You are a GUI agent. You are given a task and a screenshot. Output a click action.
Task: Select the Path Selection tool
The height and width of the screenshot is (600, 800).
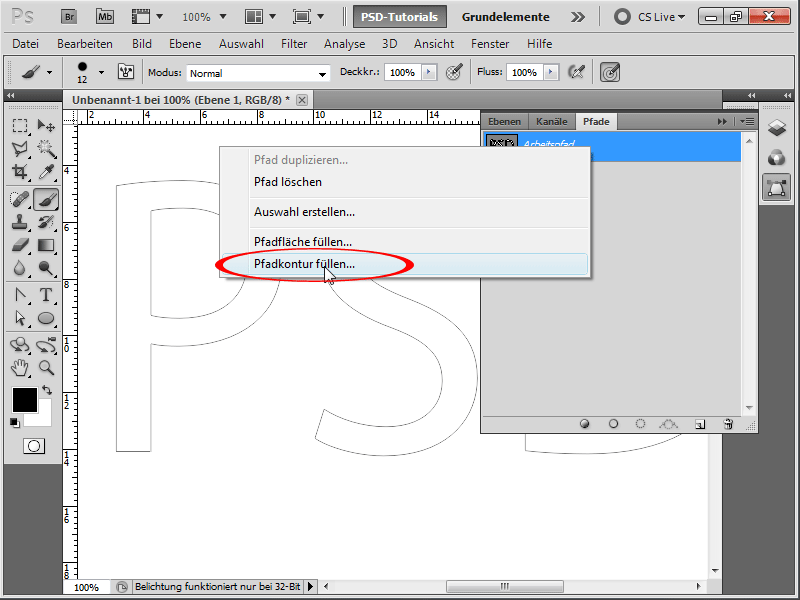point(20,318)
